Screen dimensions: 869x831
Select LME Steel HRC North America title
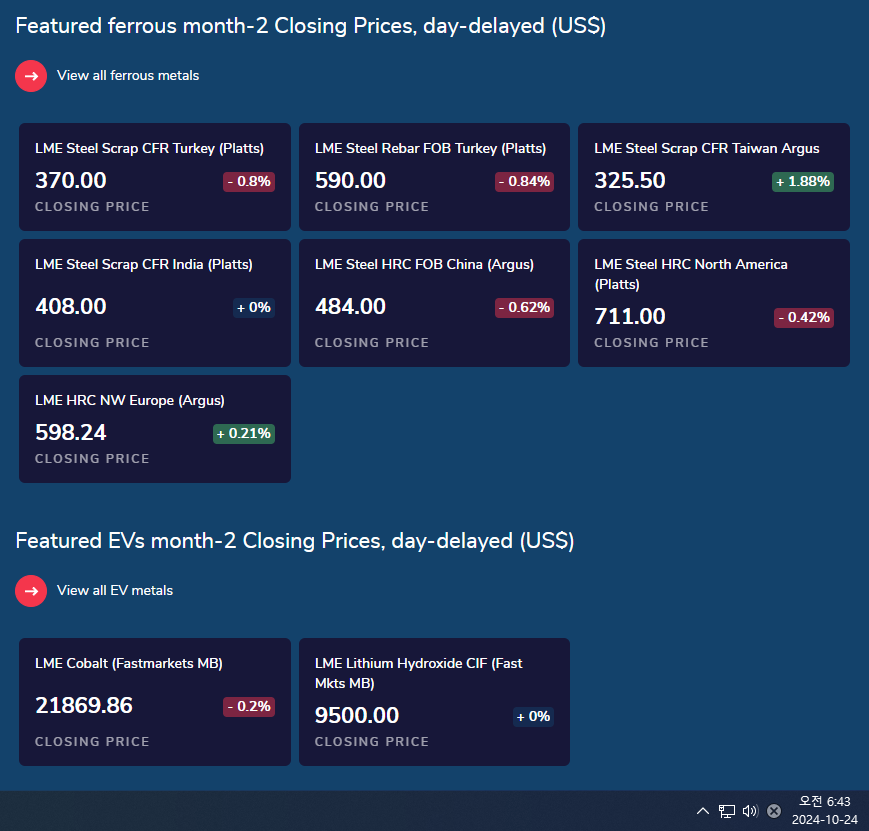[x=691, y=274]
